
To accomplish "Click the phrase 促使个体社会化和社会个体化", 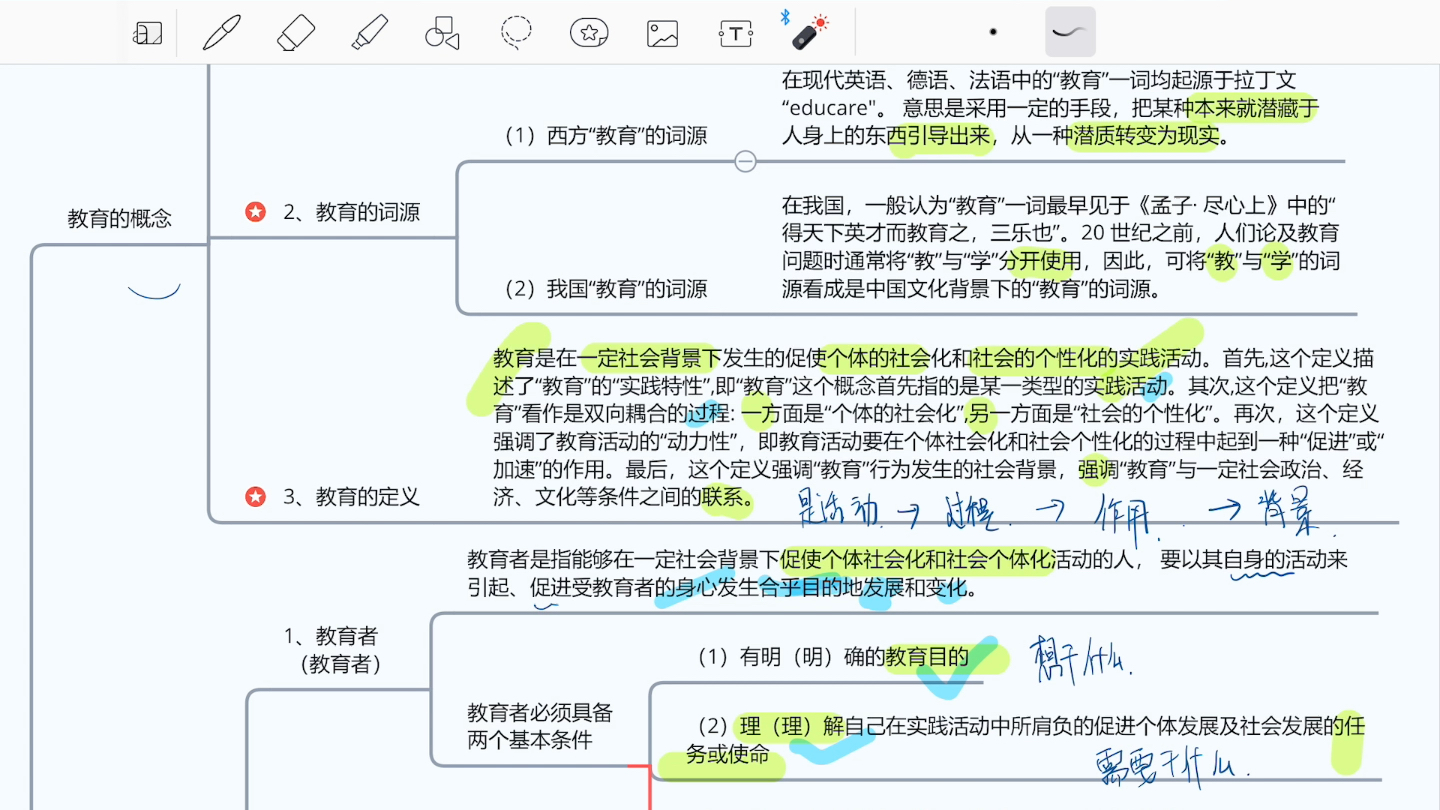I will [917, 560].
